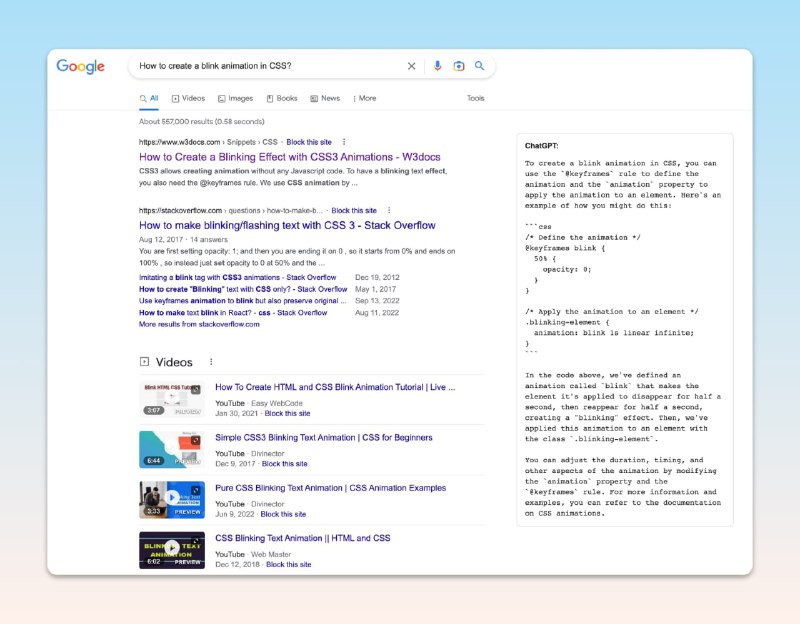Screen dimensions: 800x624
Task: Open Tools to filter search results
Action: [x=475, y=98]
